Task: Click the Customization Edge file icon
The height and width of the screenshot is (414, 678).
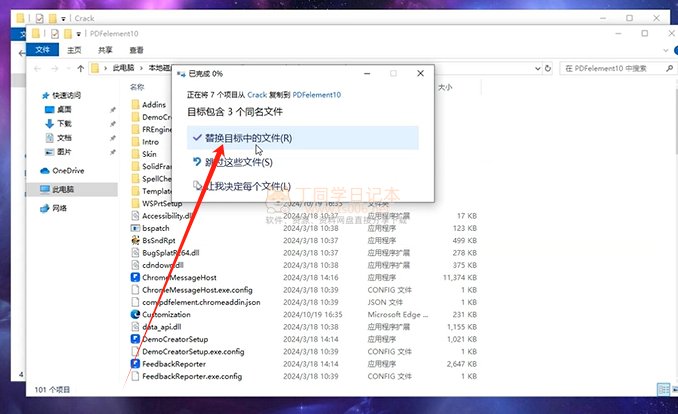Action: pyautogui.click(x=135, y=314)
